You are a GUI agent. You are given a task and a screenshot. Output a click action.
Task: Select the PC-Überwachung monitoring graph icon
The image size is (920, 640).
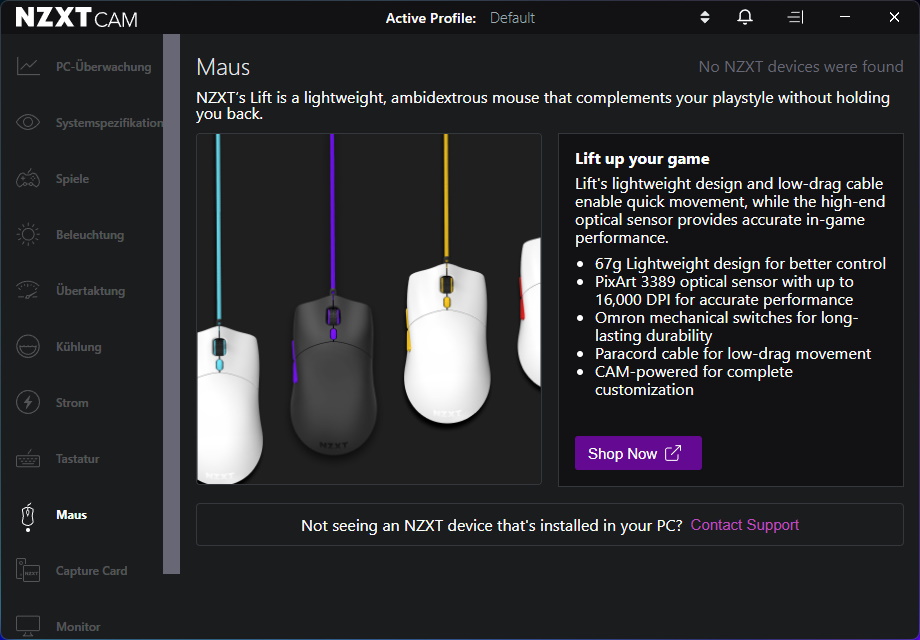point(27,66)
